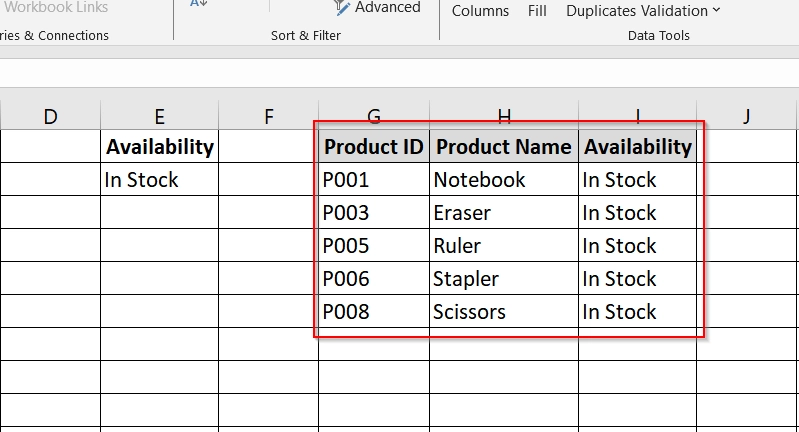Screen dimensions: 799x432
Task: Click Workbook Links in Queries & Connections
Action: point(55,7)
